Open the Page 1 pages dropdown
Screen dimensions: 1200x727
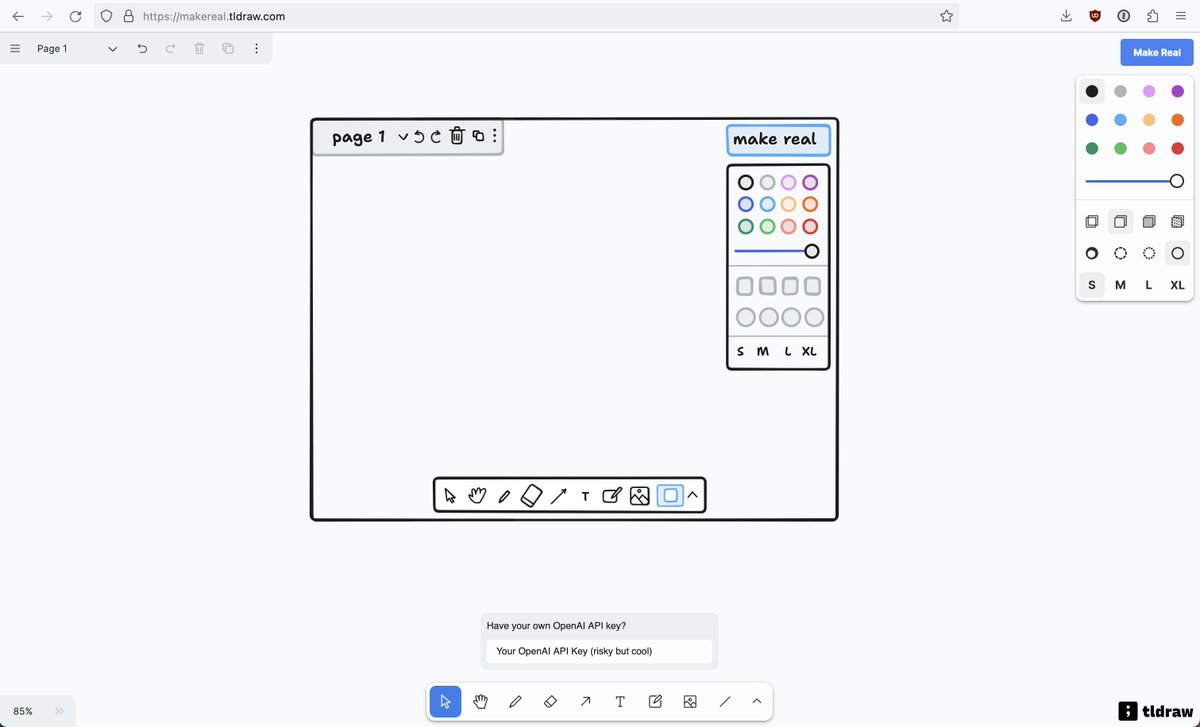[77, 48]
